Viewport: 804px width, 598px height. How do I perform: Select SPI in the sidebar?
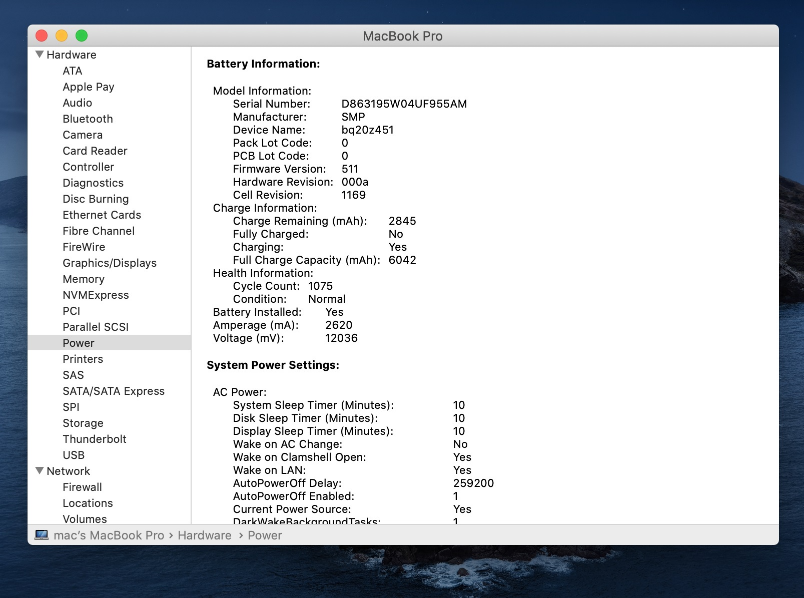click(x=71, y=407)
